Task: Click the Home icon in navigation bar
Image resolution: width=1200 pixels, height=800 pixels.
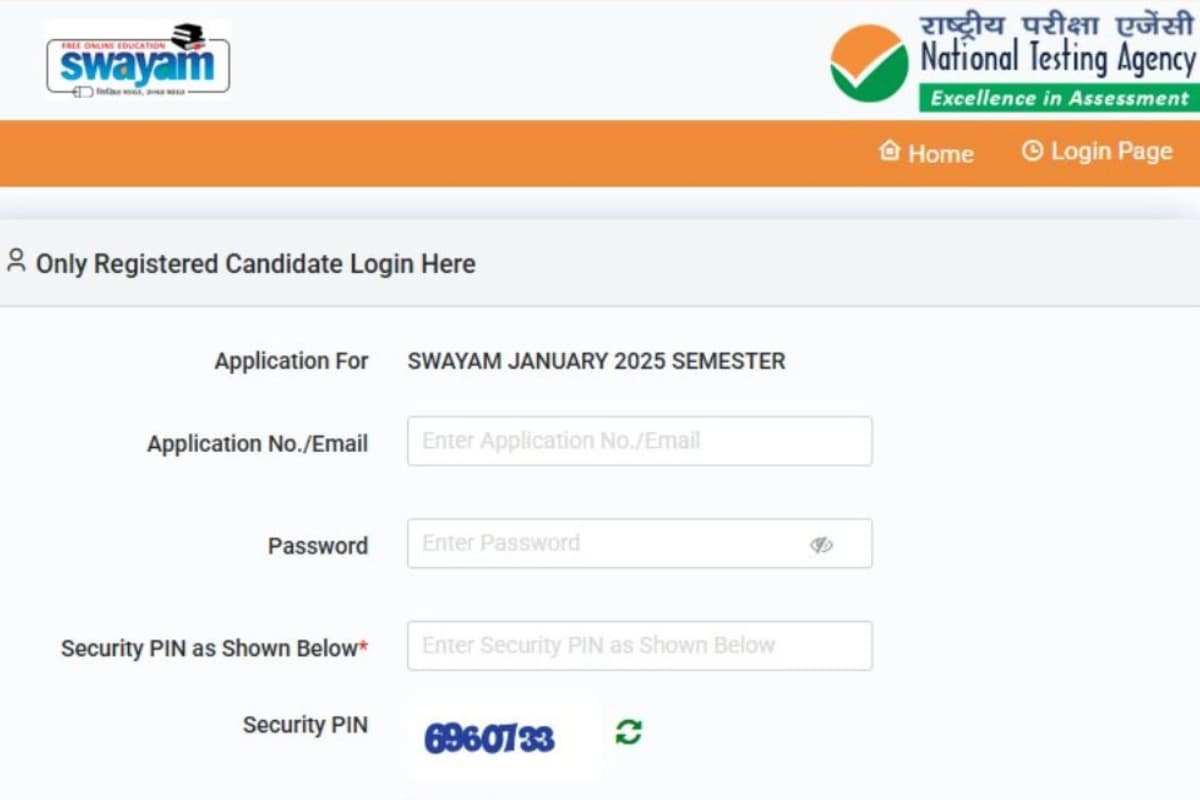Action: click(x=890, y=151)
